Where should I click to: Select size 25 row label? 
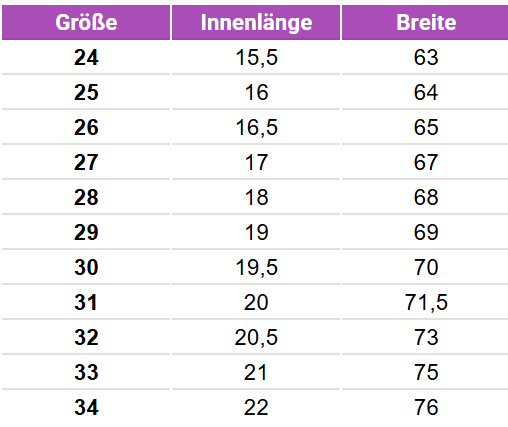pyautogui.click(x=86, y=92)
